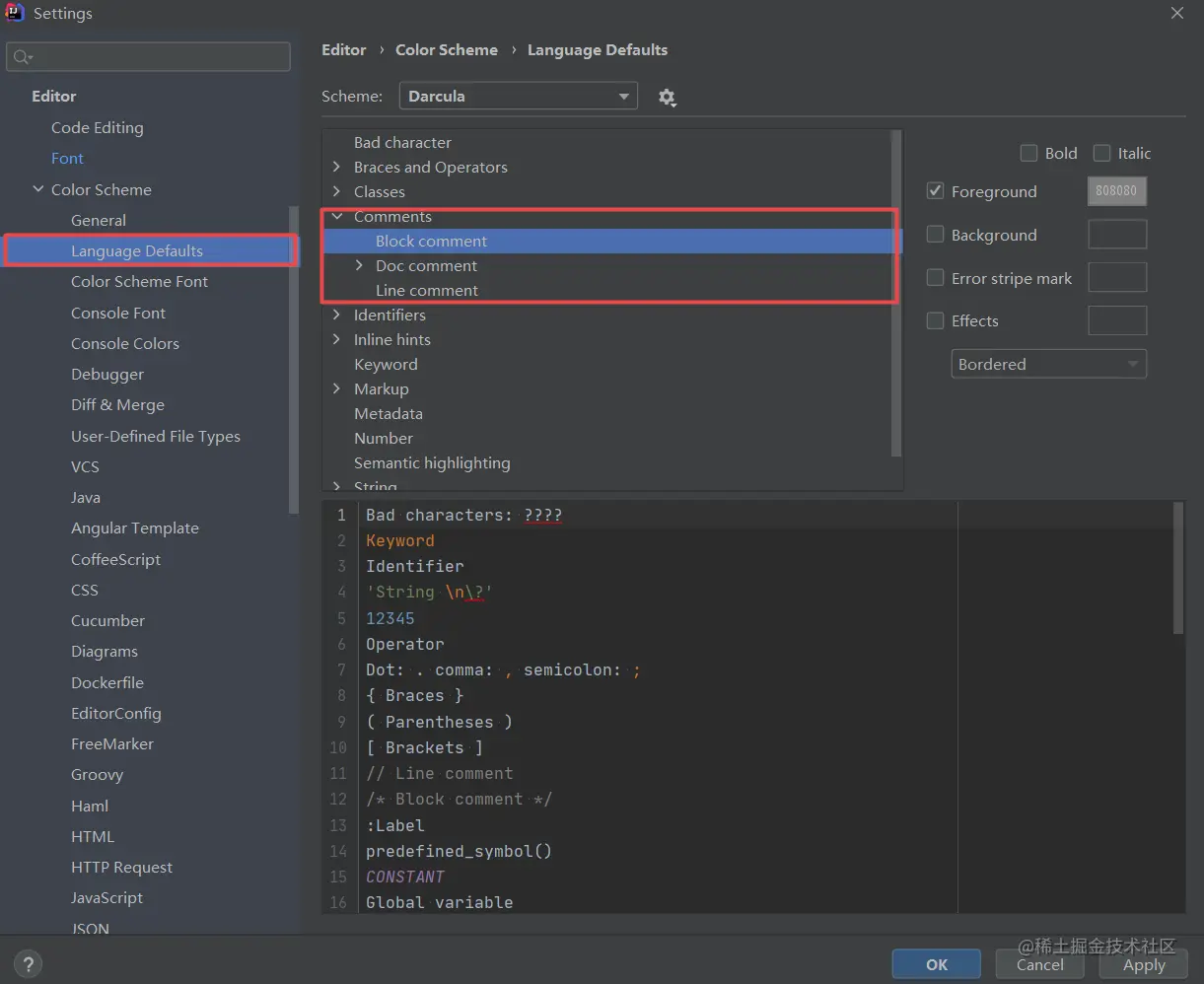The image size is (1204, 984).
Task: Select CoffeeScript in the sidebar
Action: click(115, 559)
